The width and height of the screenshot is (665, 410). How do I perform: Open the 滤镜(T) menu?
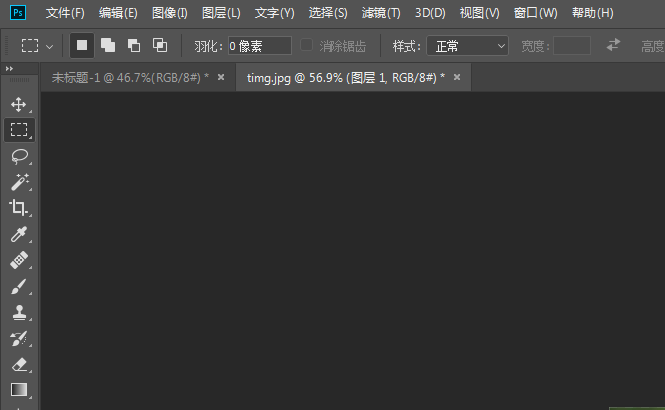click(381, 13)
